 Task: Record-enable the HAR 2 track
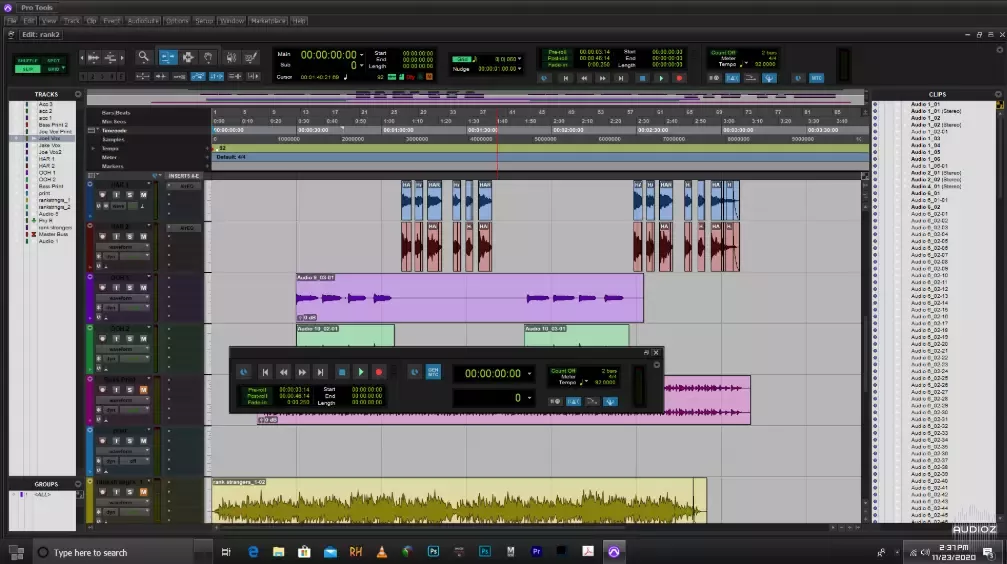click(x=102, y=236)
